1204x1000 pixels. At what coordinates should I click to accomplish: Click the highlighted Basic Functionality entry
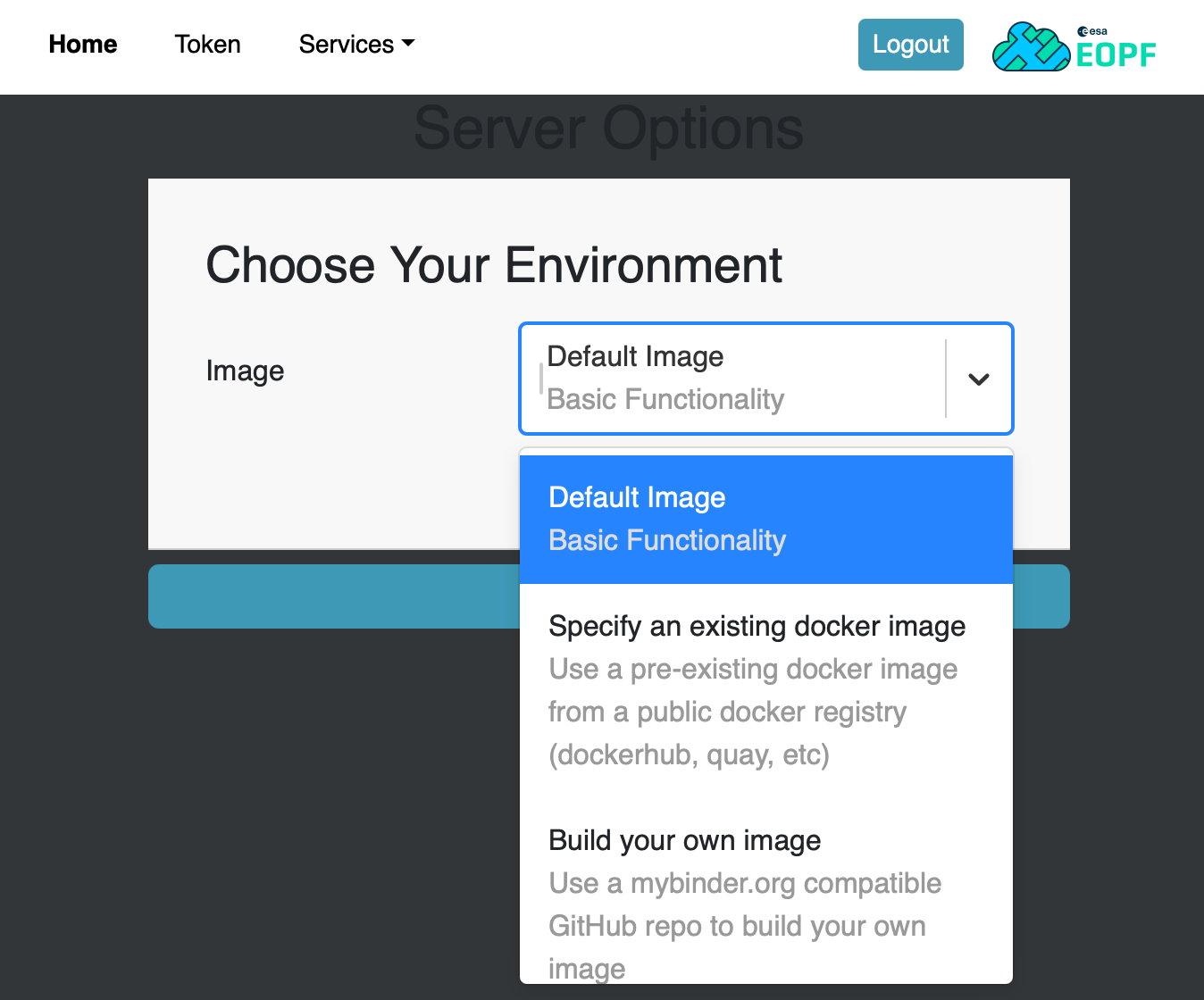point(666,540)
